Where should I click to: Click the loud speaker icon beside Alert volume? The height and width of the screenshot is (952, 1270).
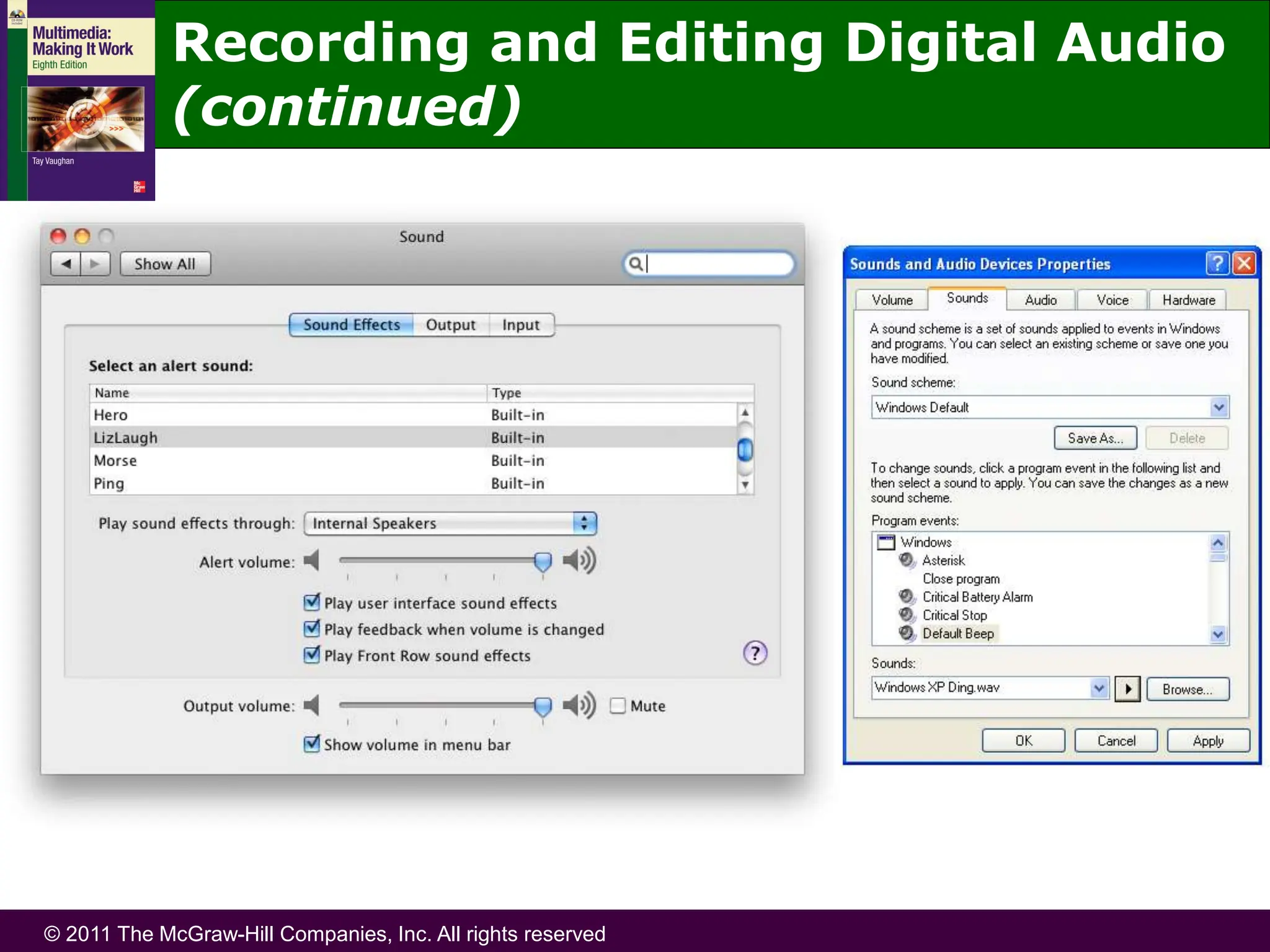pos(579,561)
